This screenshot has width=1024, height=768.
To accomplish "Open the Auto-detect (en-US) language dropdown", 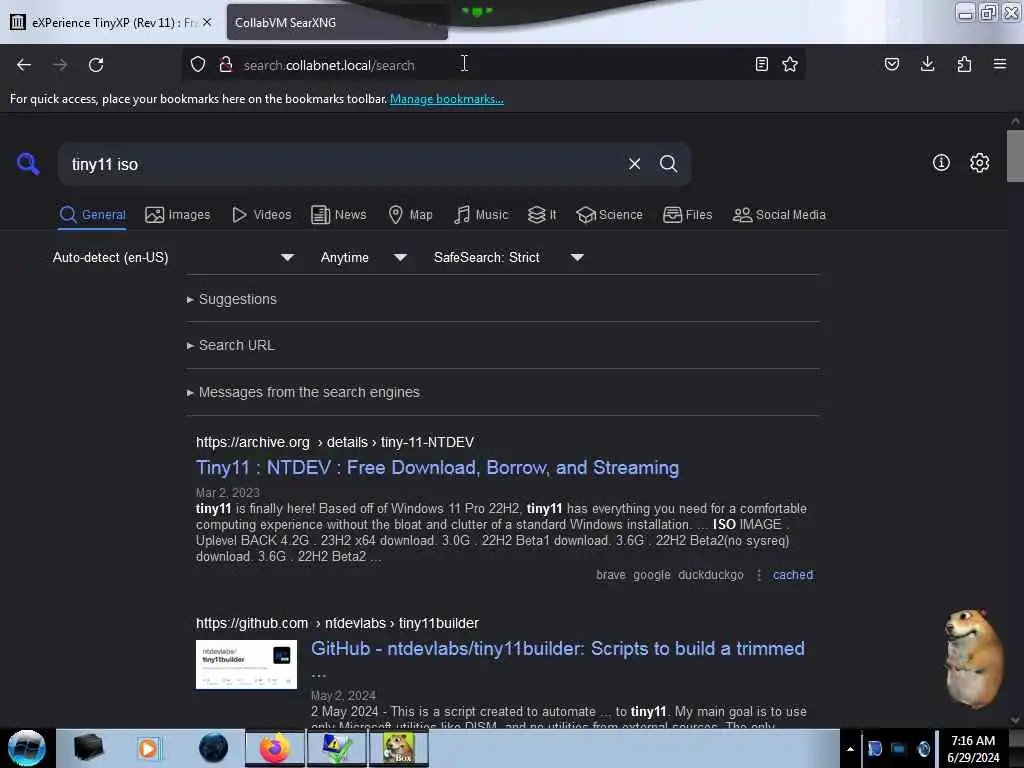I will pyautogui.click(x=173, y=257).
